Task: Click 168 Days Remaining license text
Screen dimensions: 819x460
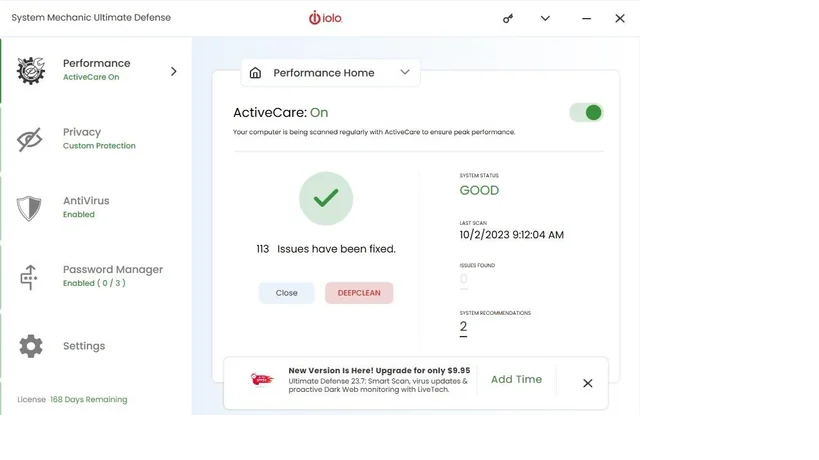Action: pyautogui.click(x=89, y=399)
